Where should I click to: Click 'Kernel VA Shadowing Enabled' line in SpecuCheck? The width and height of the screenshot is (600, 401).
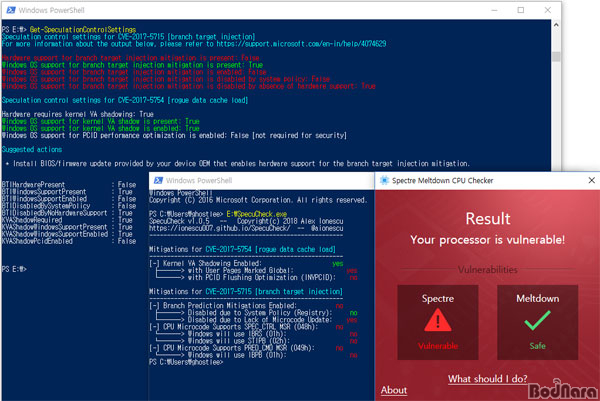click(246, 263)
